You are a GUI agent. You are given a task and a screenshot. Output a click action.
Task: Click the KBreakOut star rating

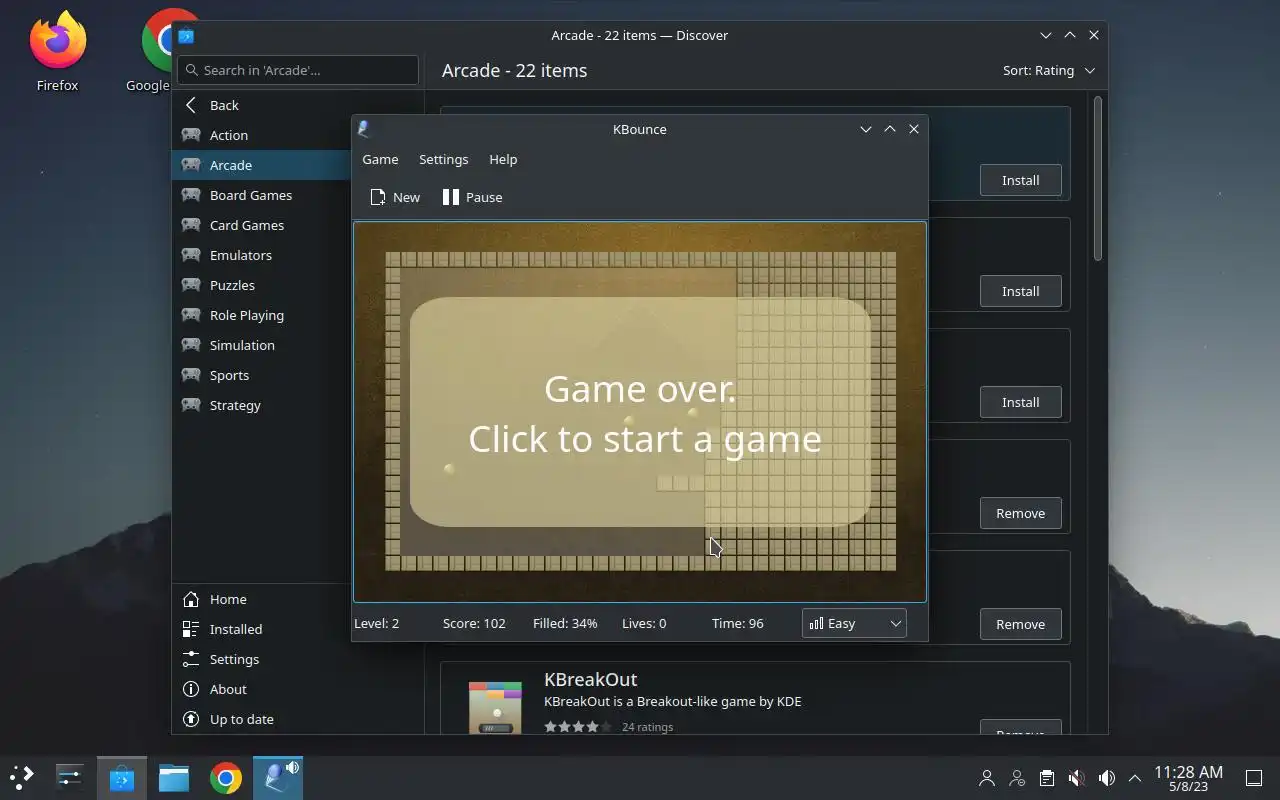[x=578, y=727]
